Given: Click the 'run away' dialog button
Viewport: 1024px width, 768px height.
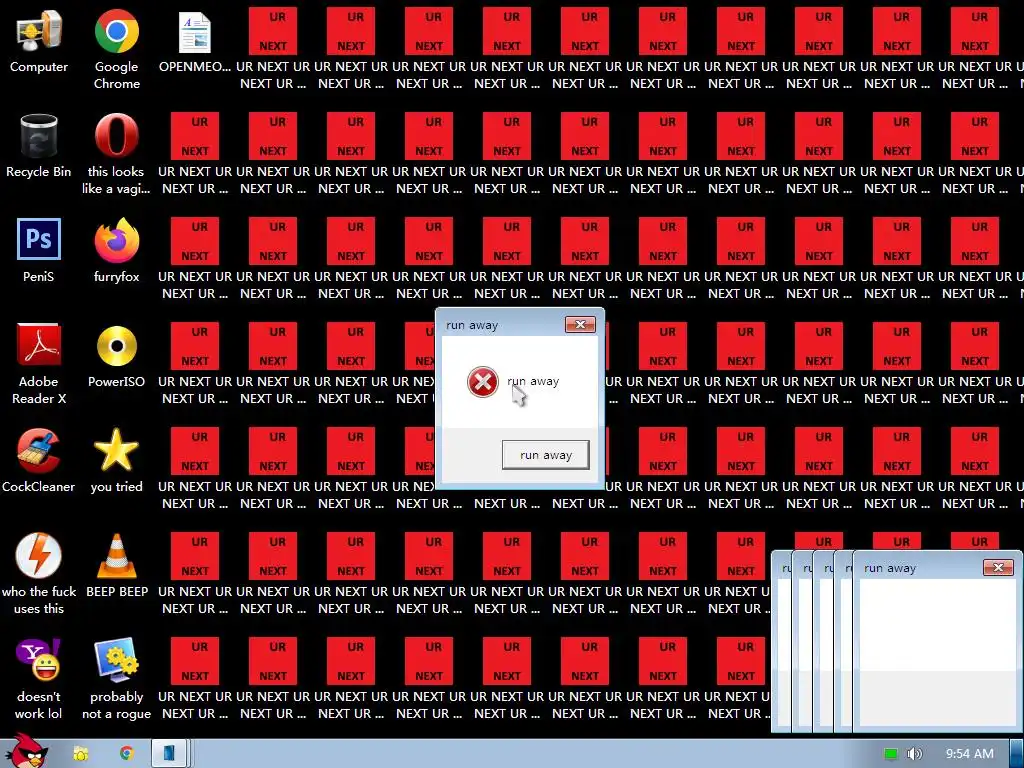Looking at the screenshot, I should [545, 455].
